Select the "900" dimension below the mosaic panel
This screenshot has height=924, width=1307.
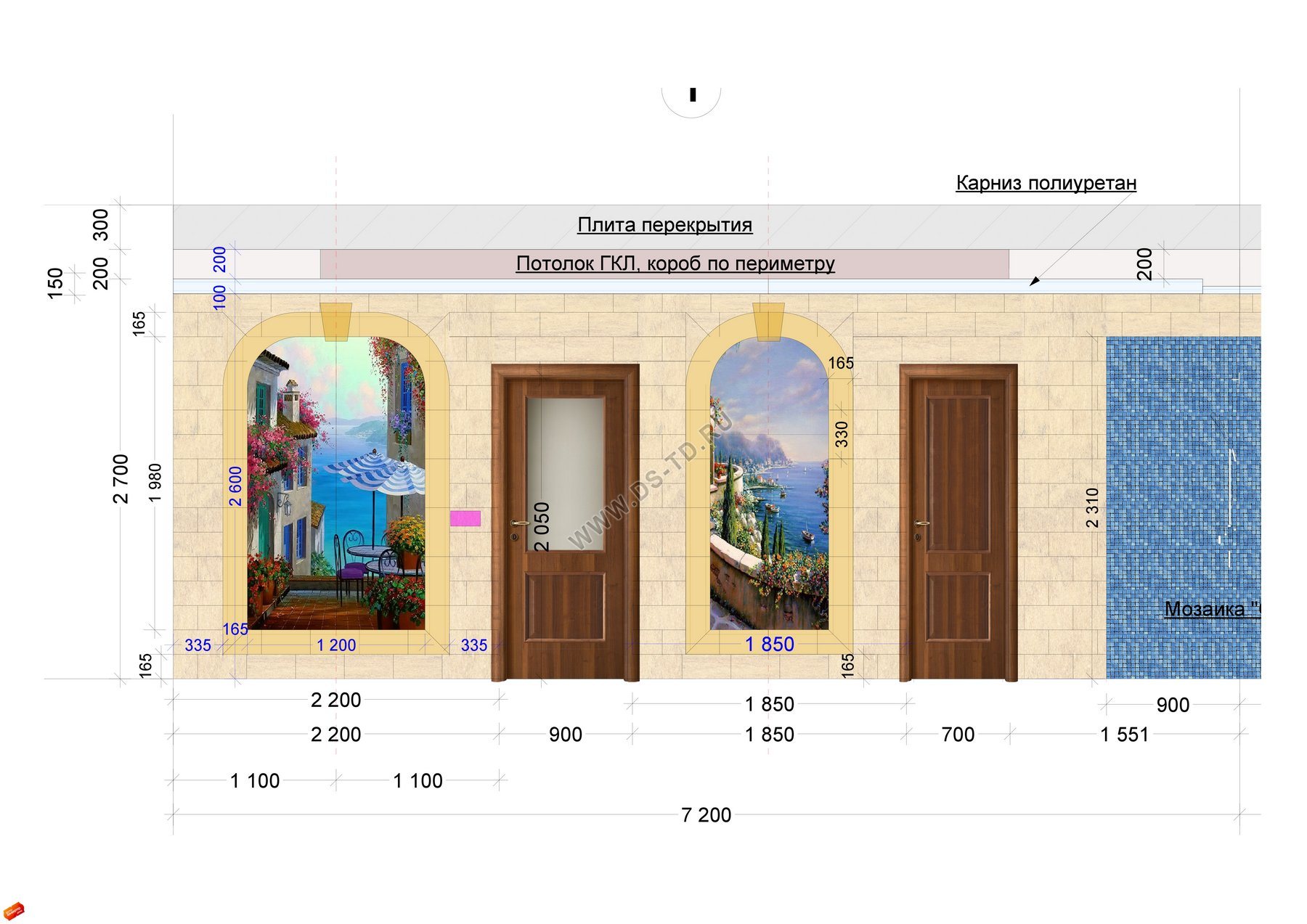[1173, 705]
